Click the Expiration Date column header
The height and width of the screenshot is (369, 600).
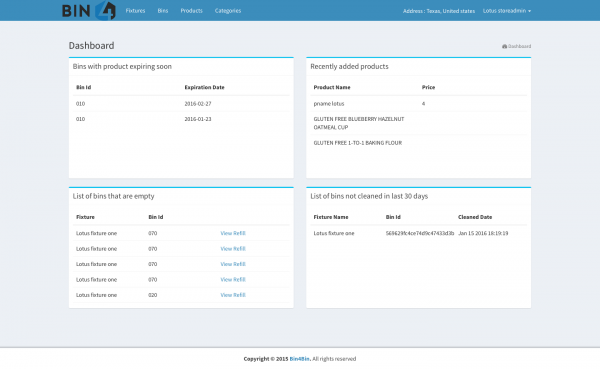204,87
